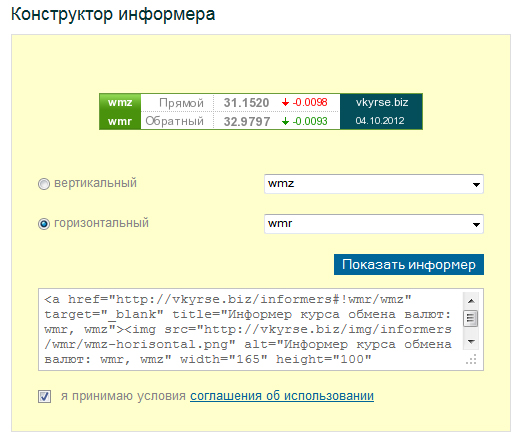Screen dimensions: 523x442
Task: Click the code textarea scroll-down arrow
Action: coord(471,342)
